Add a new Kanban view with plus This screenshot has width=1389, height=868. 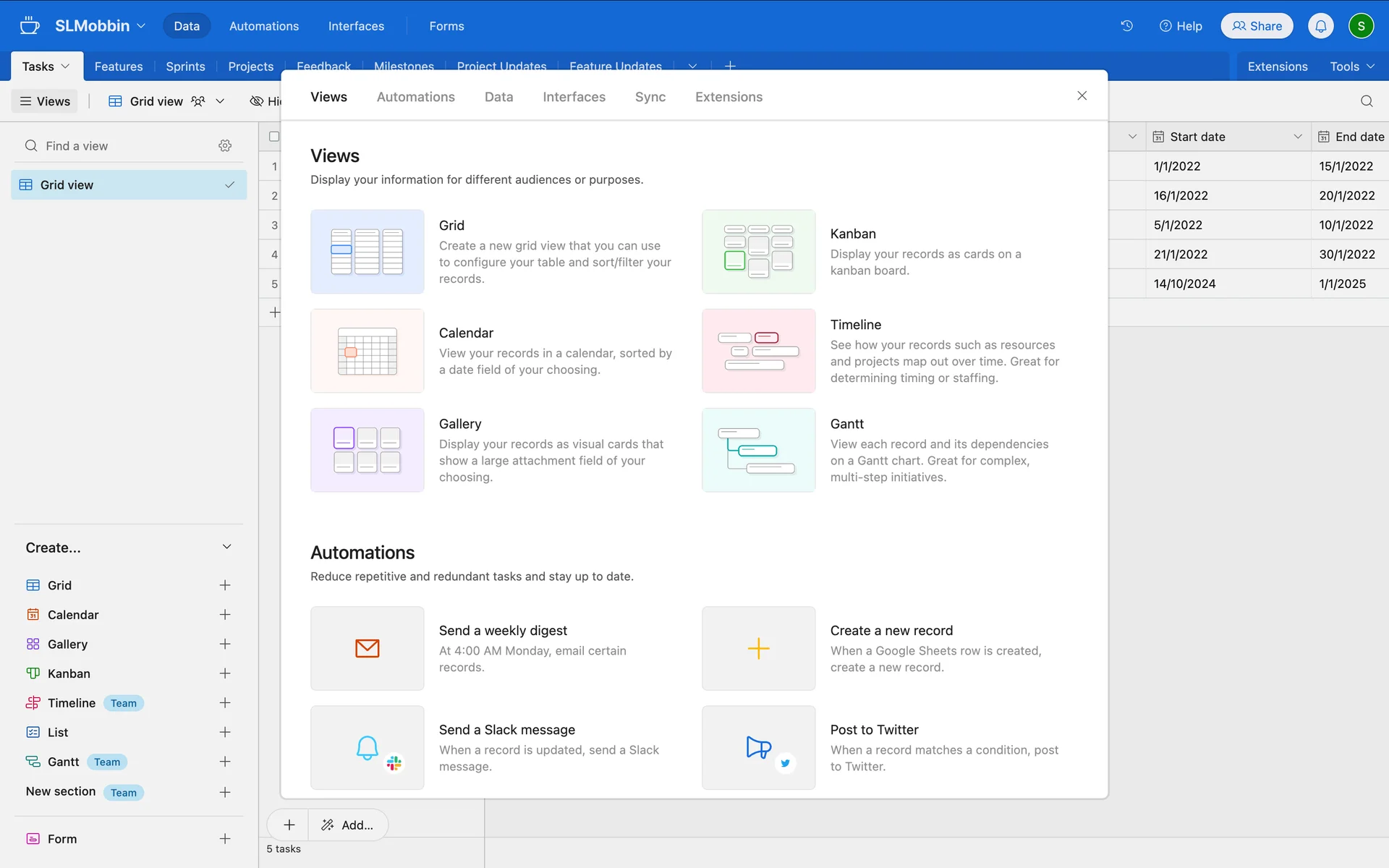(225, 673)
